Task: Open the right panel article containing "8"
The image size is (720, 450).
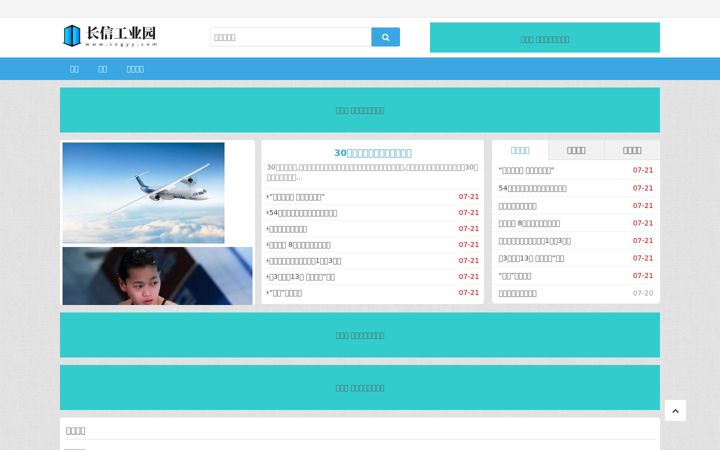Action: point(529,224)
